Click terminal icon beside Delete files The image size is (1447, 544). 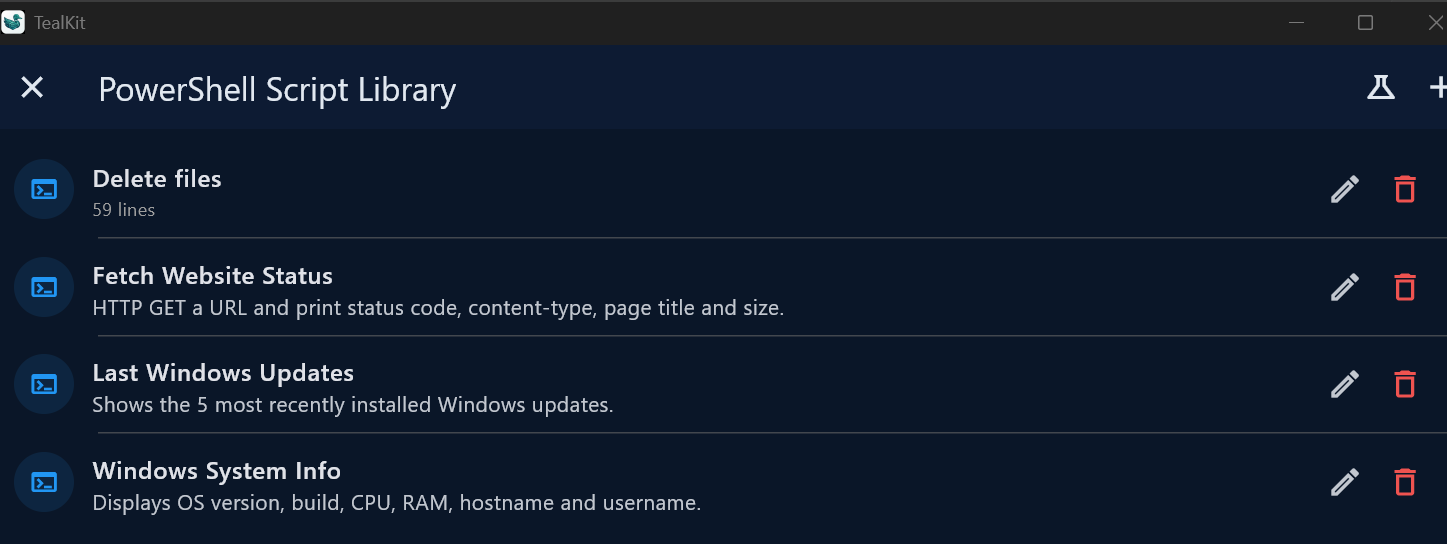coord(44,189)
